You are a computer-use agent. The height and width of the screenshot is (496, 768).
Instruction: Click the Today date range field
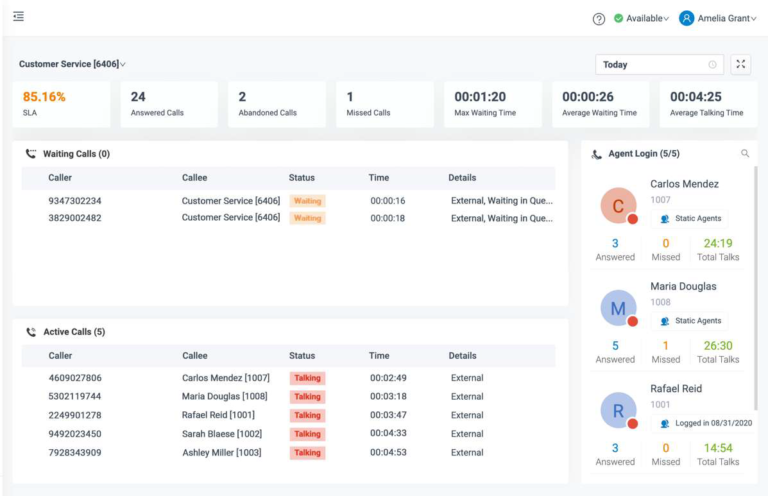point(650,65)
